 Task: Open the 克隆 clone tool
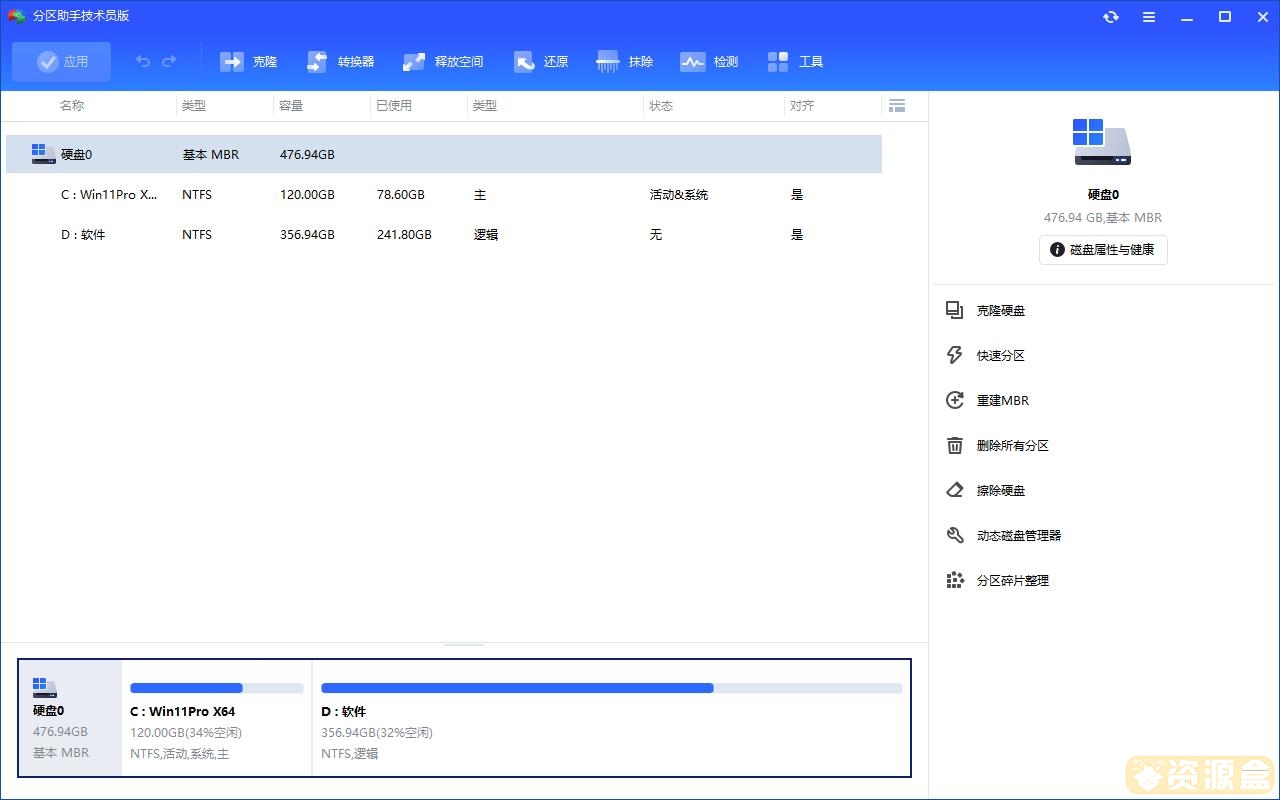248,62
